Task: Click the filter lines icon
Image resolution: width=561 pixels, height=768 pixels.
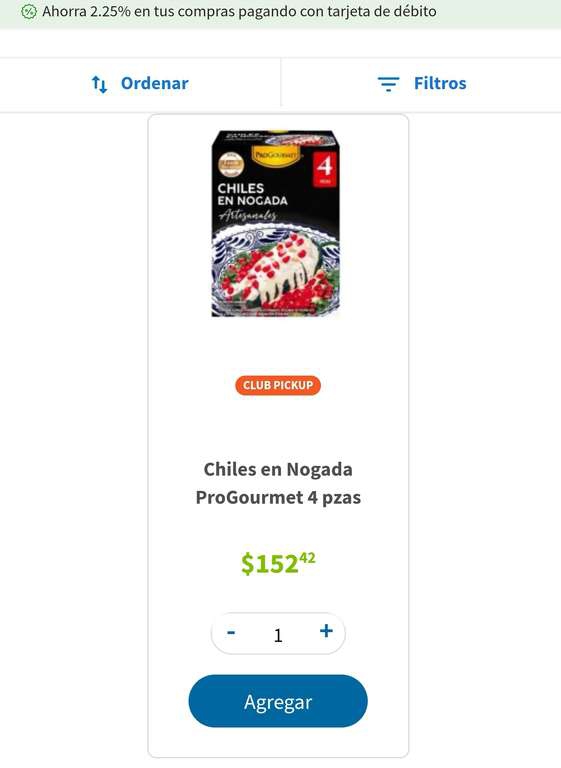Action: [x=389, y=84]
